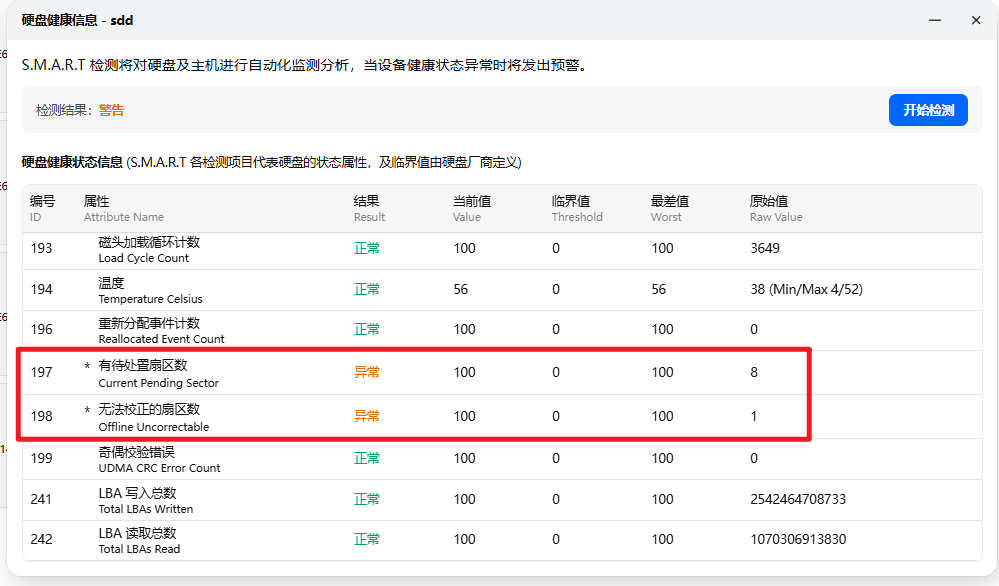Click the 编号 ID column header
This screenshot has height=586, width=999.
pos(42,208)
